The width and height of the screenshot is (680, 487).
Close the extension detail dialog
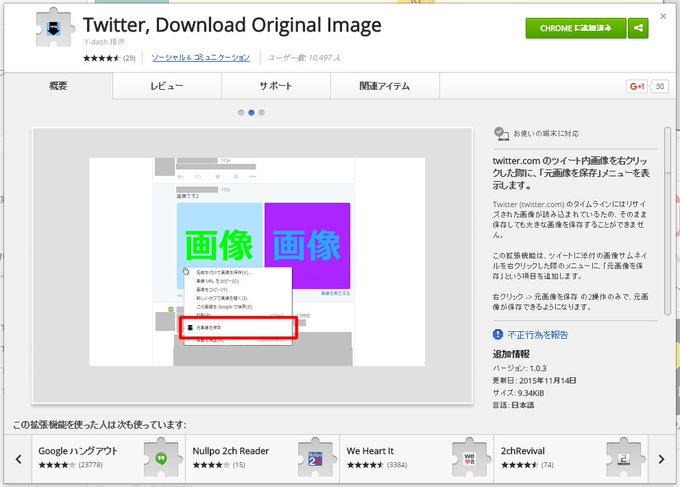663,16
